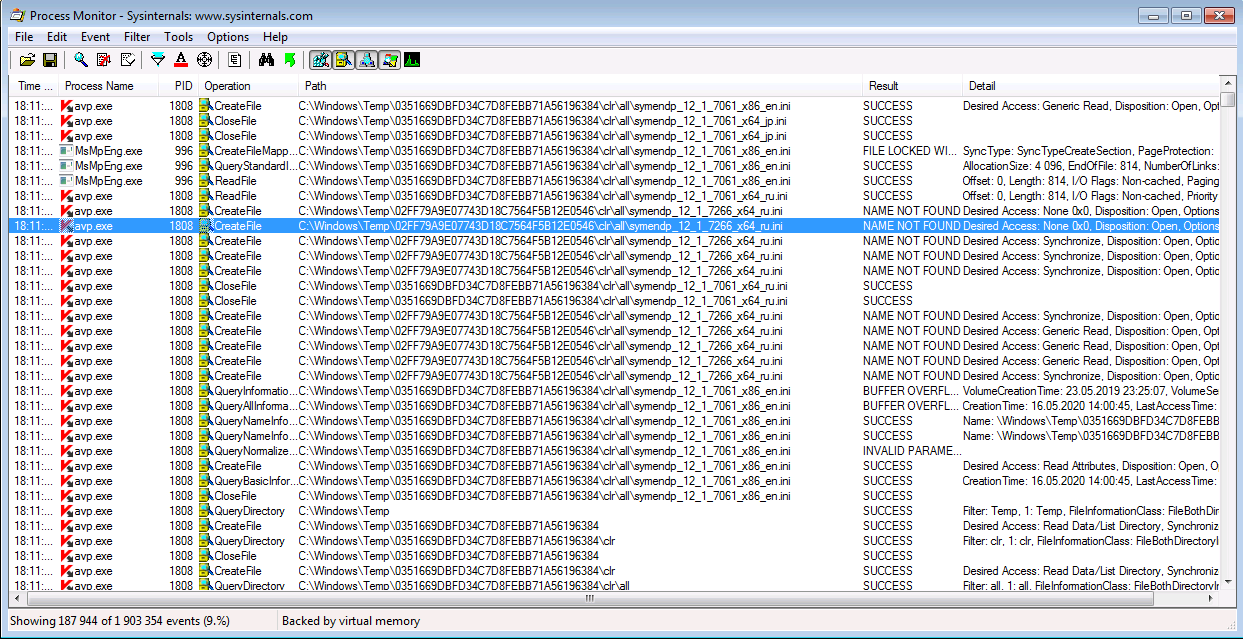Select the CreateFileMapp... operation cell
Image resolution: width=1243 pixels, height=641 pixels.
point(248,151)
